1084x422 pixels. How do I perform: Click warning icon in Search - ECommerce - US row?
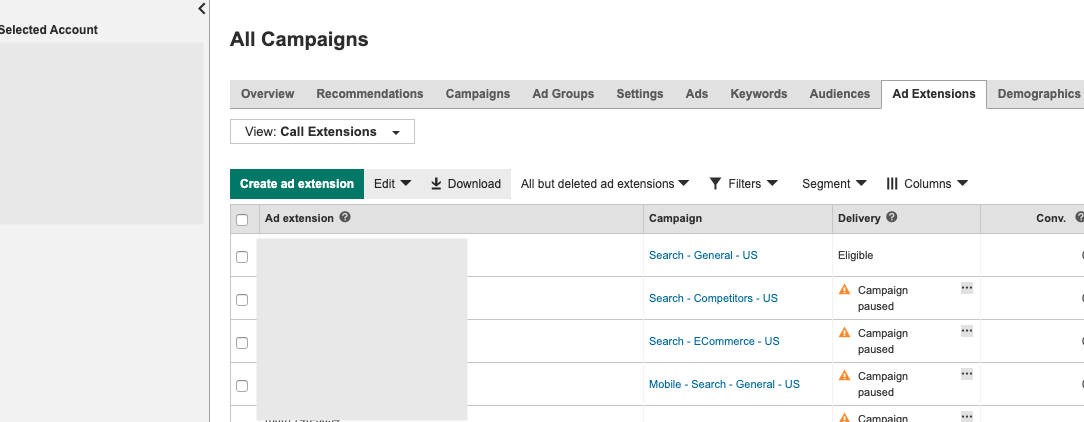click(844, 333)
